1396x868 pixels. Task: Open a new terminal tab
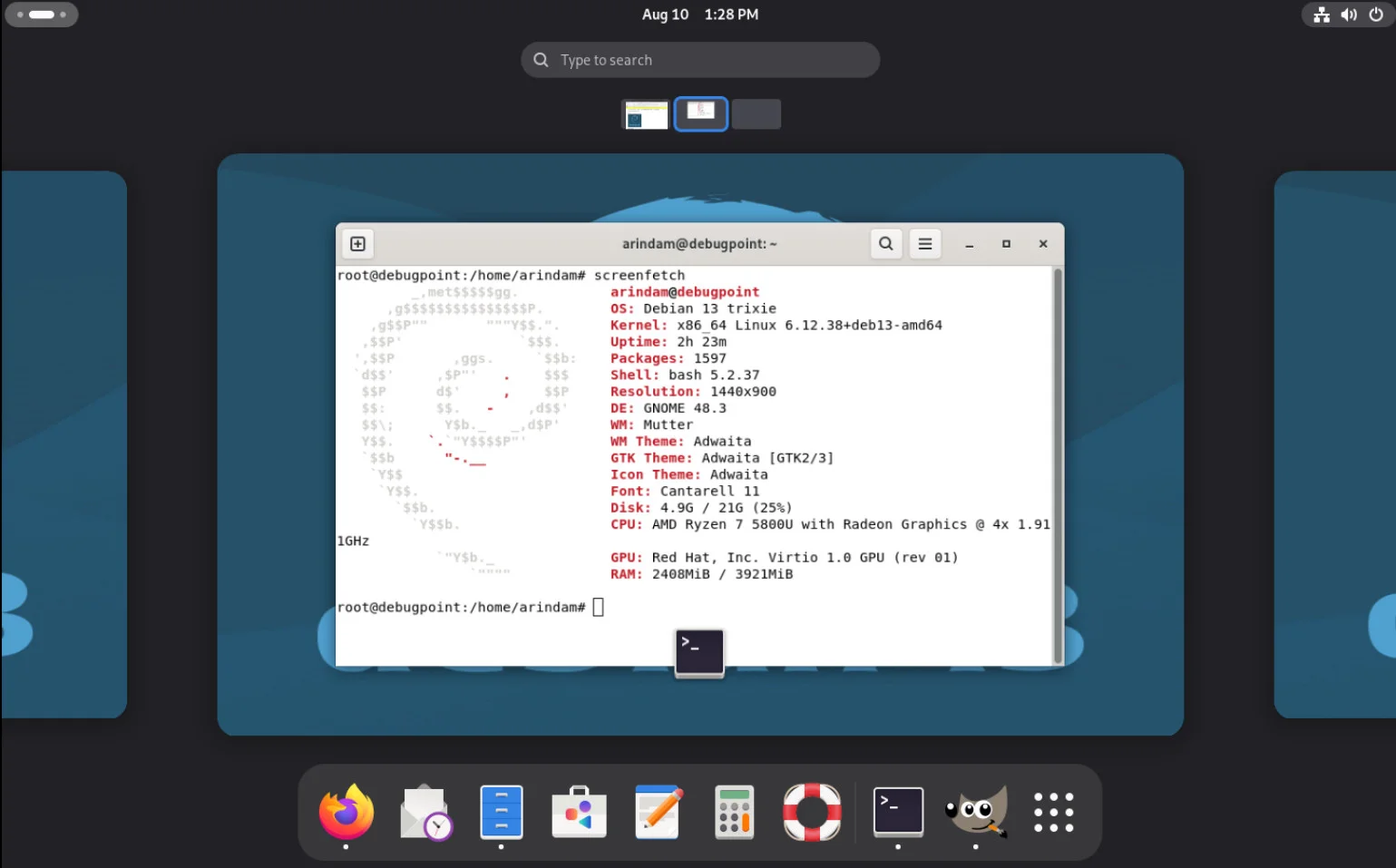coord(357,243)
